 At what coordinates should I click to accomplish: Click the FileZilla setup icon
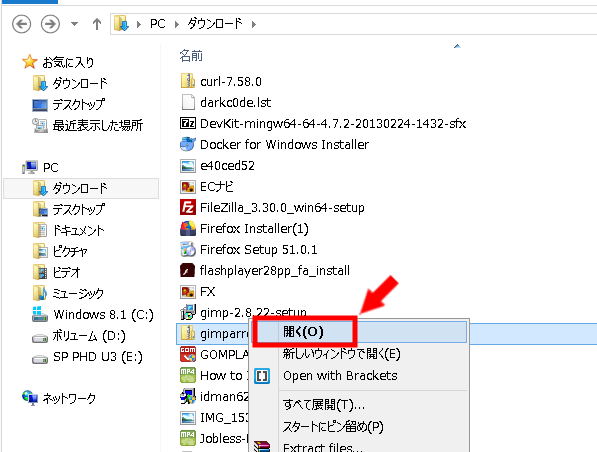(188, 208)
